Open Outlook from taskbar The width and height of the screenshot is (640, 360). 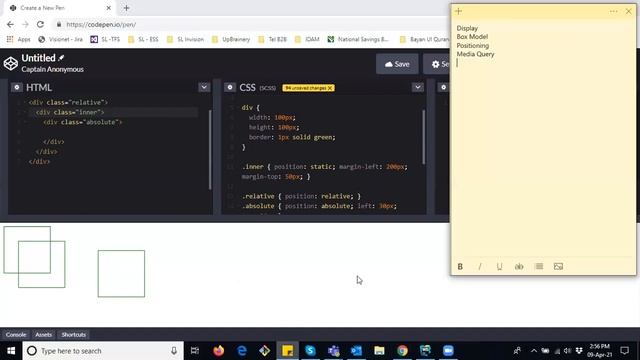(x=356, y=351)
